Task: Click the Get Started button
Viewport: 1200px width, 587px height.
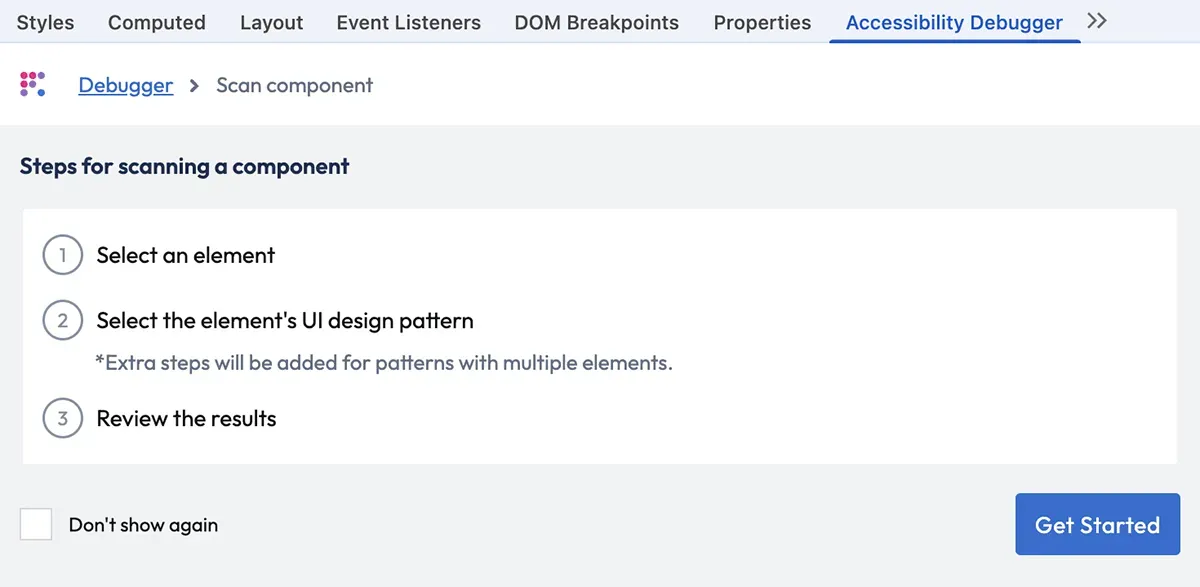Action: click(1097, 524)
